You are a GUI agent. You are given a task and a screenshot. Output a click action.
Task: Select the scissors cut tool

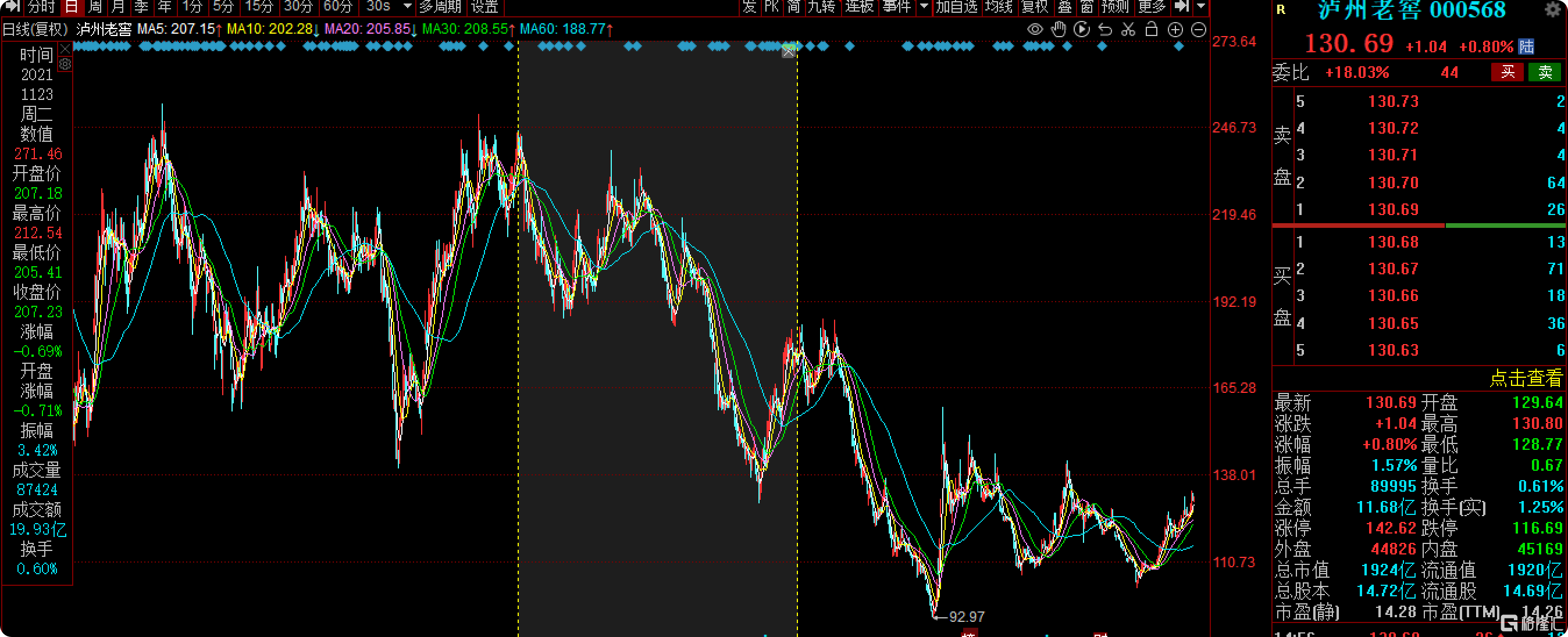pos(1128,29)
